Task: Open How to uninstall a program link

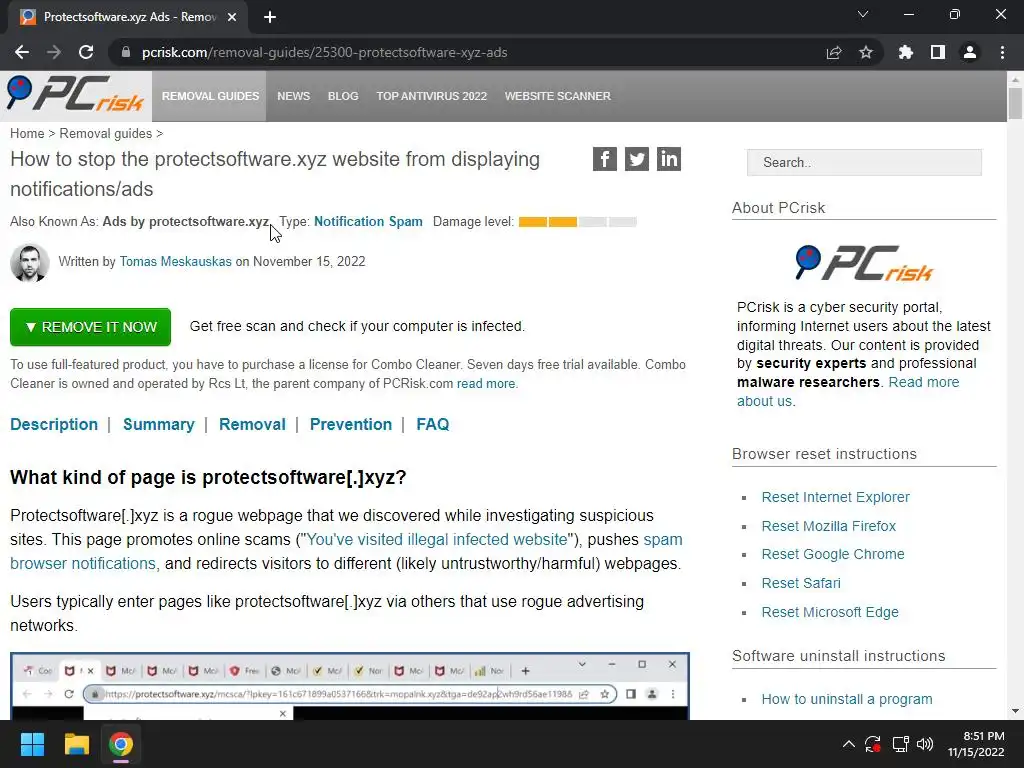Action: 846,699
